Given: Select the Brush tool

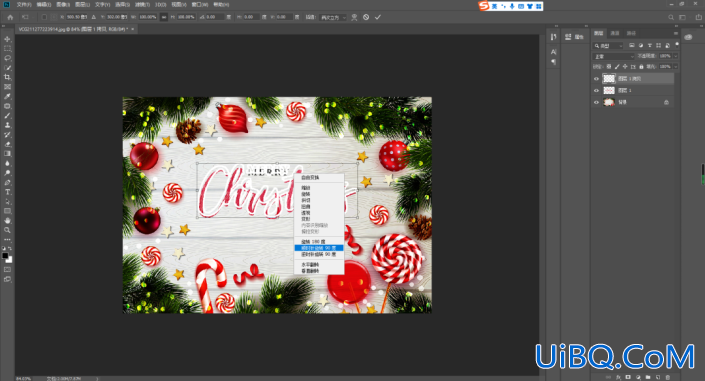Looking at the screenshot, I should [x=7, y=116].
